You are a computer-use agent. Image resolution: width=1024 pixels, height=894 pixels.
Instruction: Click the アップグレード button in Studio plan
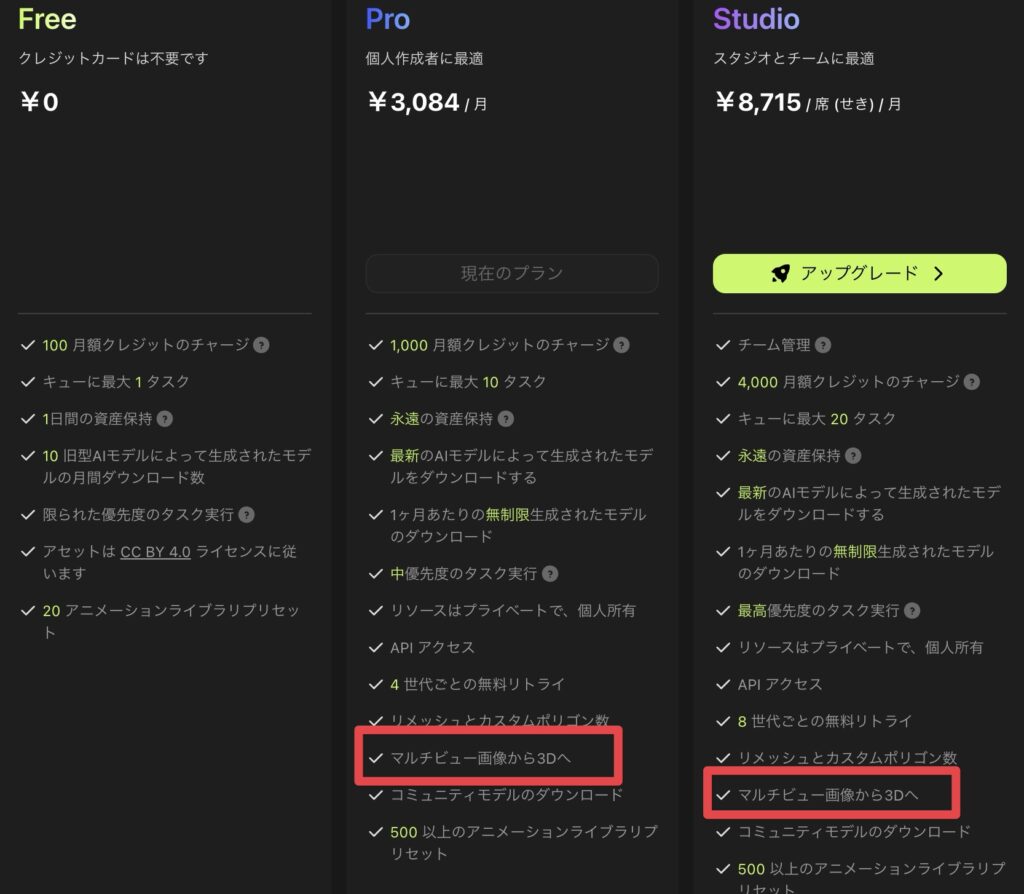859,273
